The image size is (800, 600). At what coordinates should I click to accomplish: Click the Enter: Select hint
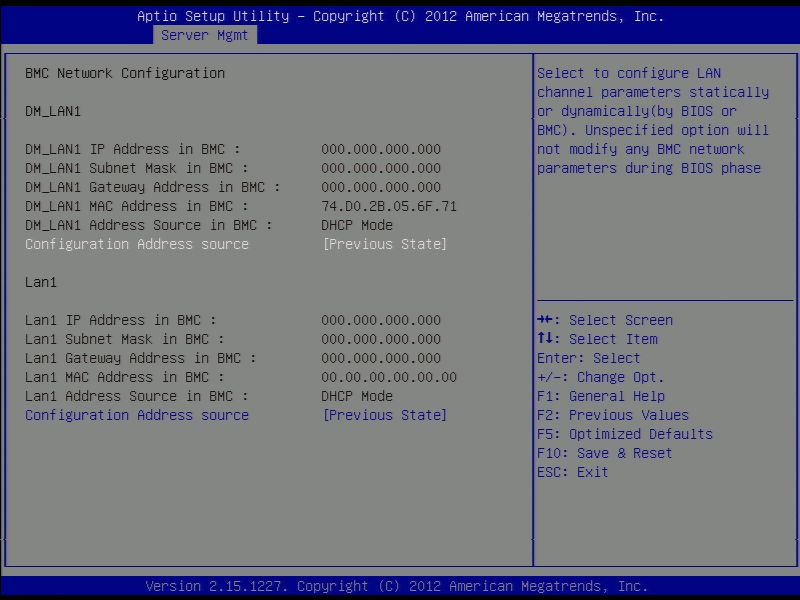(x=588, y=358)
